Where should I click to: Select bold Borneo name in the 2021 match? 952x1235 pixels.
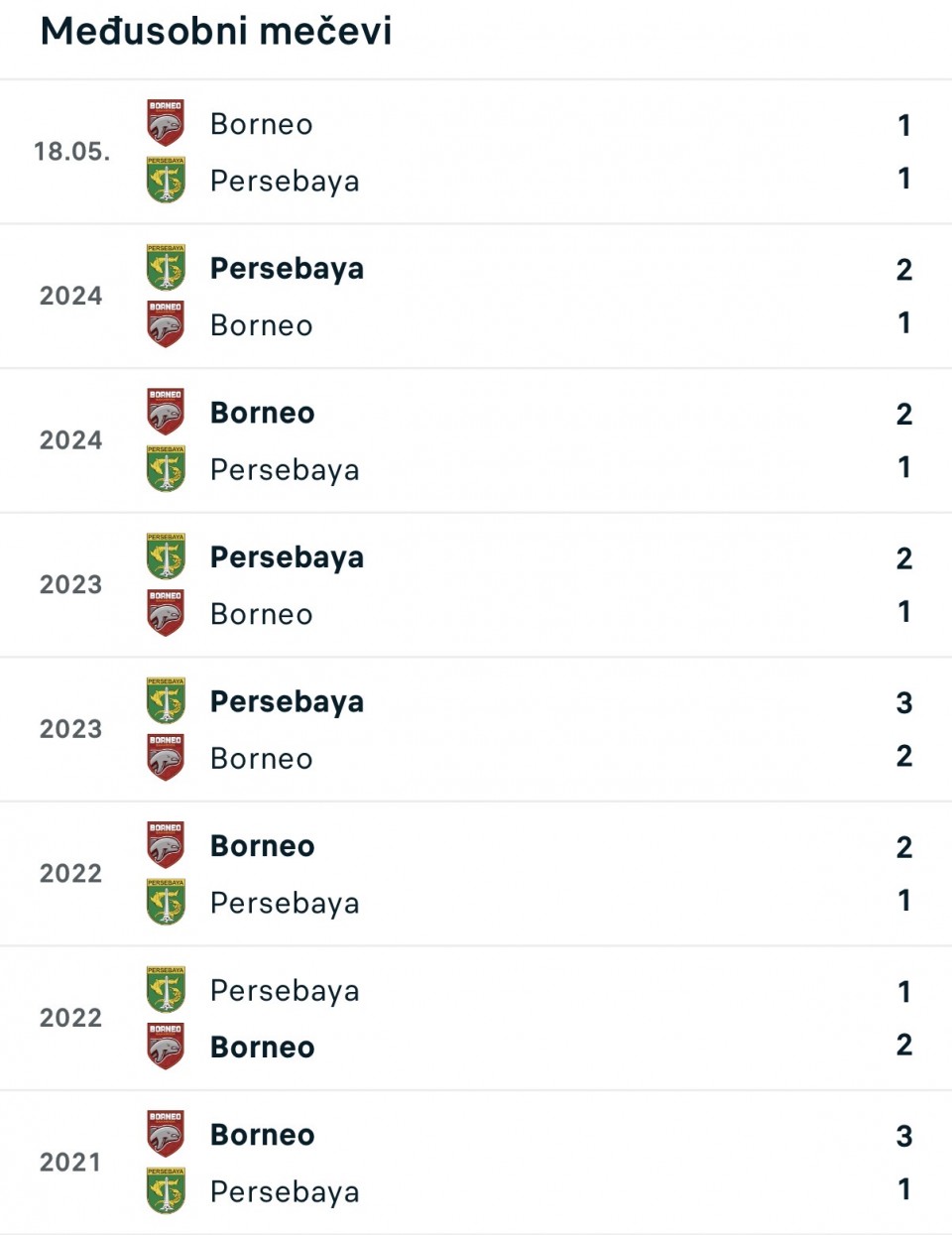pos(263,1135)
